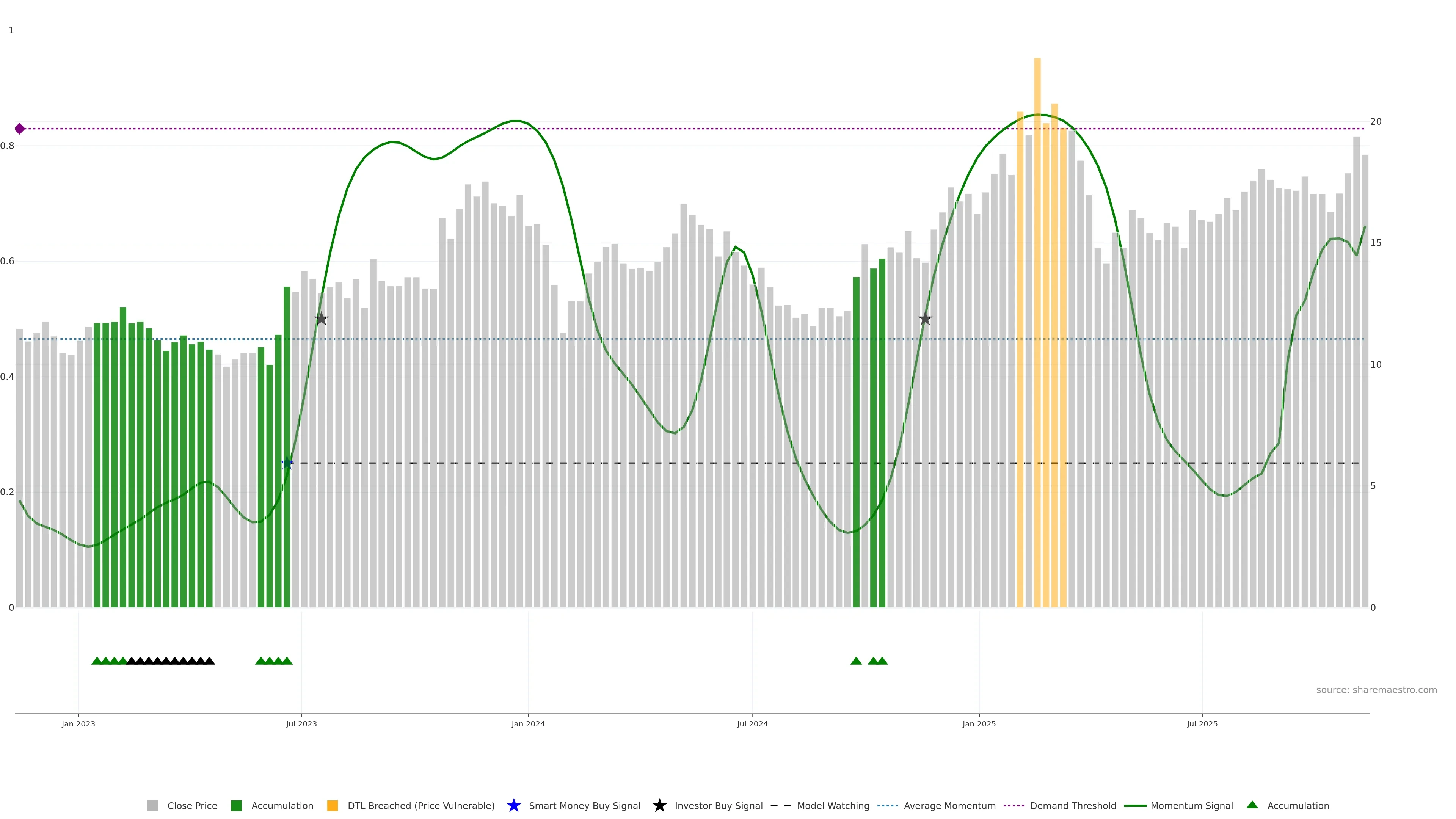Click the green triangle Accumulation legend icon
This screenshot has width=1456, height=819.
click(x=1252, y=805)
